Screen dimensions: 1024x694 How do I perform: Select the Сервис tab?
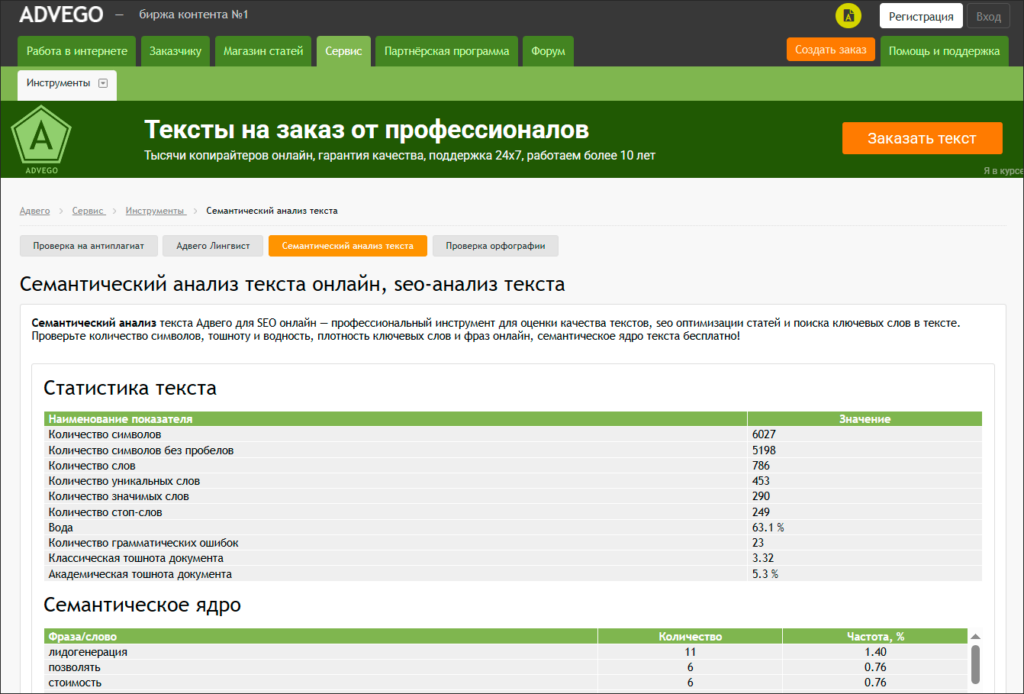(x=344, y=51)
